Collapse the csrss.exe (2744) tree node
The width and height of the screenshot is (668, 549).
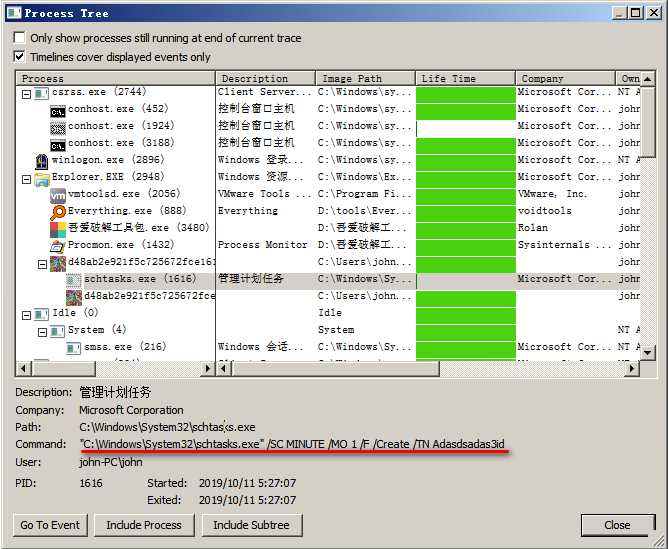click(x=26, y=94)
